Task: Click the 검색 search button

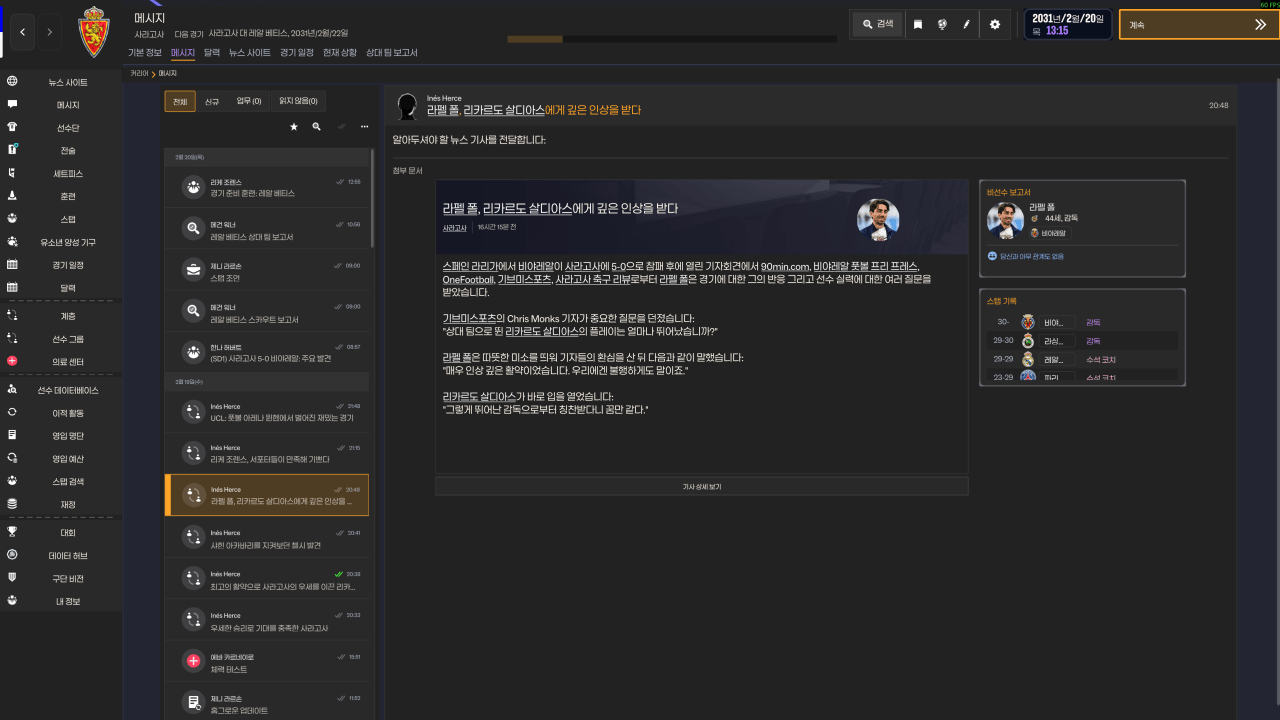Action: click(x=877, y=24)
